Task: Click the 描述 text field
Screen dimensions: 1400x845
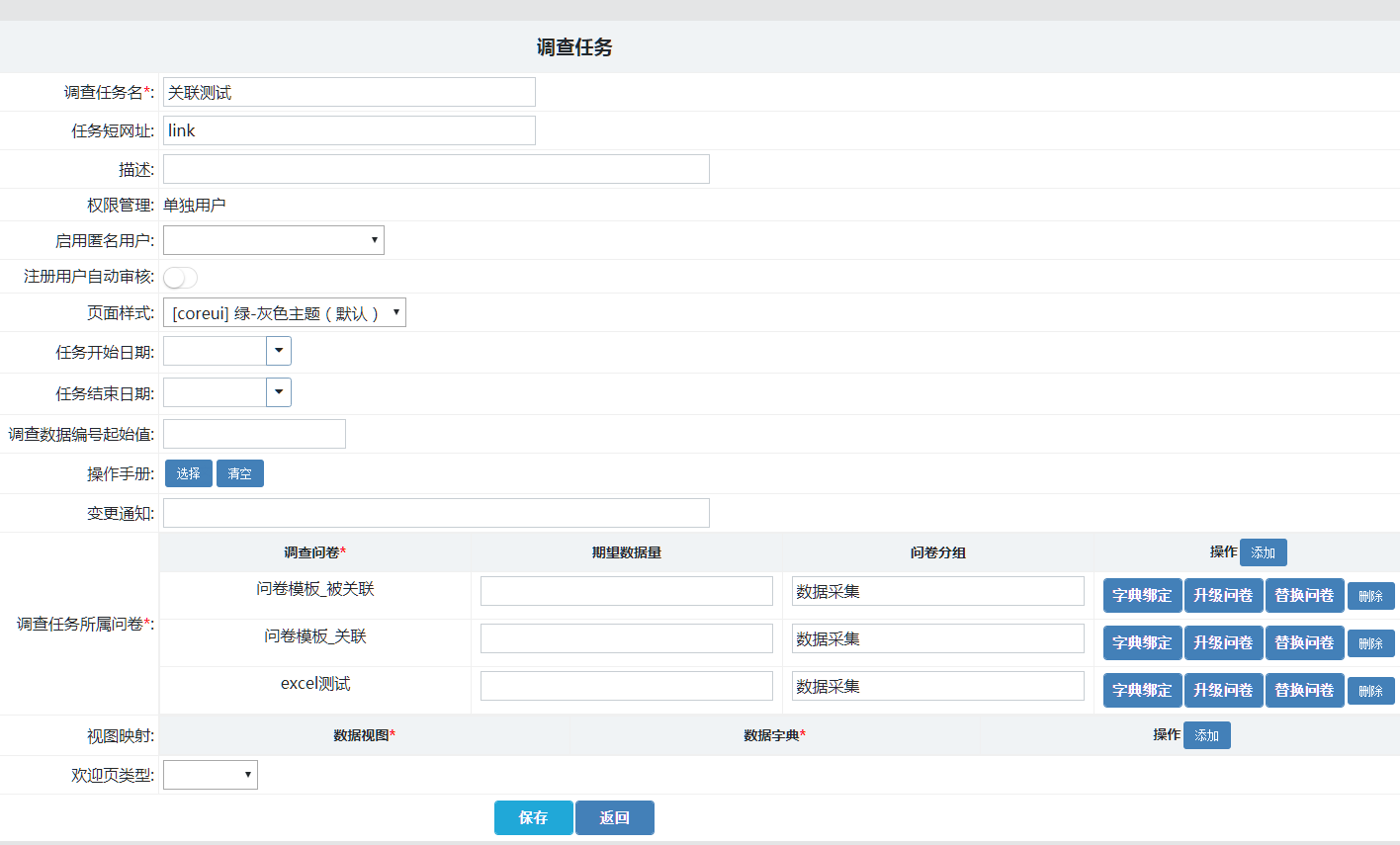Action: [436, 169]
